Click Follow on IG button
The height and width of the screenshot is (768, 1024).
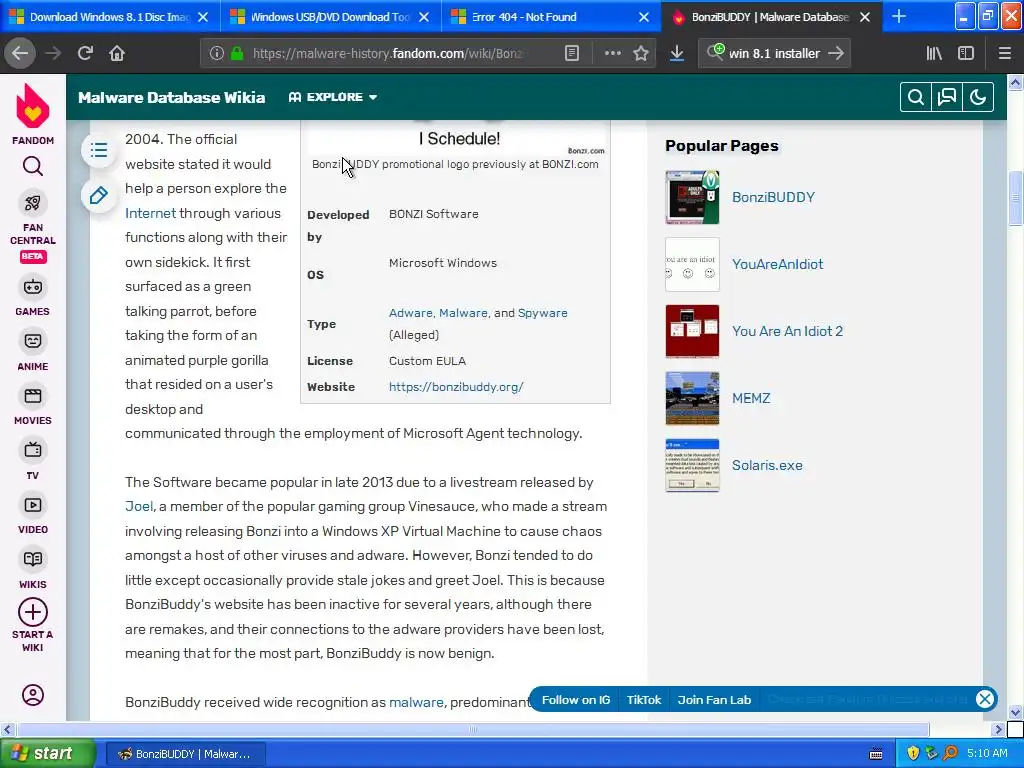[x=575, y=699]
